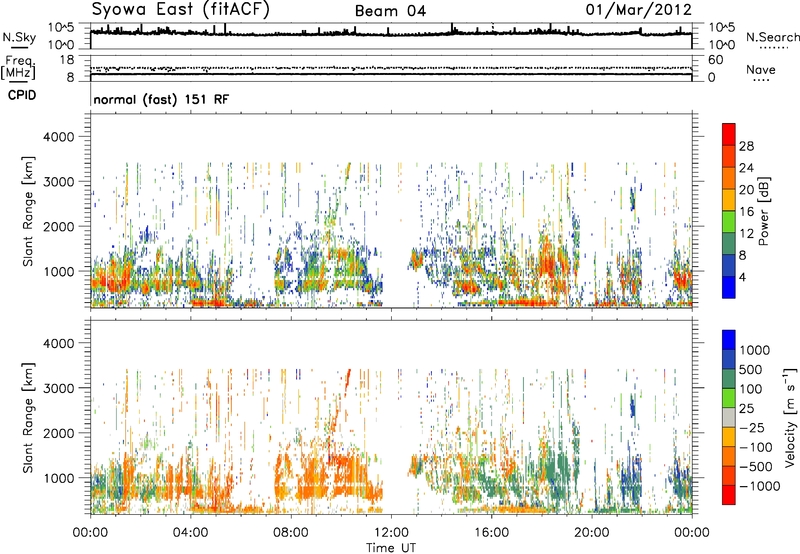Click the "Power [dB]" colorbar title
The height and width of the screenshot is (554, 800).
764,211
